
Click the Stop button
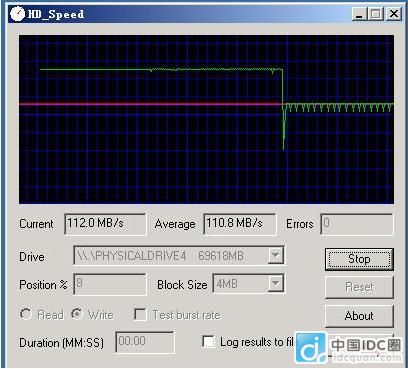[359, 259]
